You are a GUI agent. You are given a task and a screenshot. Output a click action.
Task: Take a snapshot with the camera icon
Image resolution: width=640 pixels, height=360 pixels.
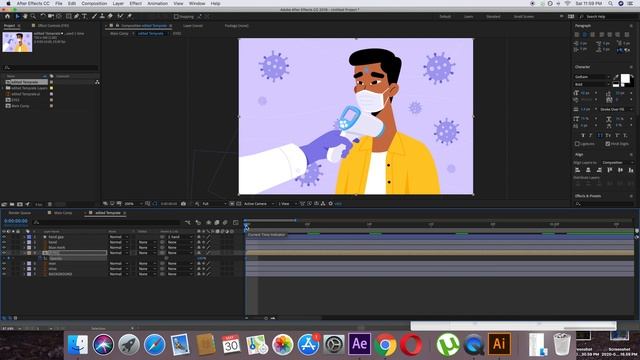(184, 203)
